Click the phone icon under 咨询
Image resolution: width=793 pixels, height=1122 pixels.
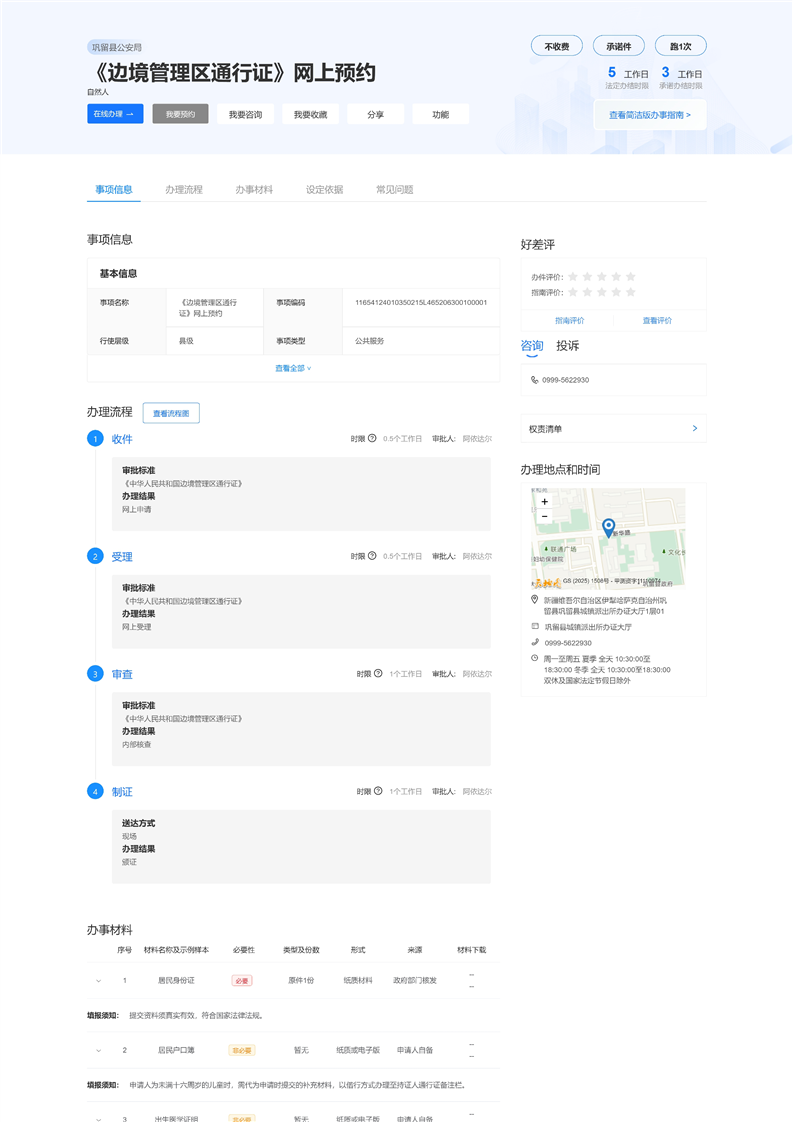[535, 380]
